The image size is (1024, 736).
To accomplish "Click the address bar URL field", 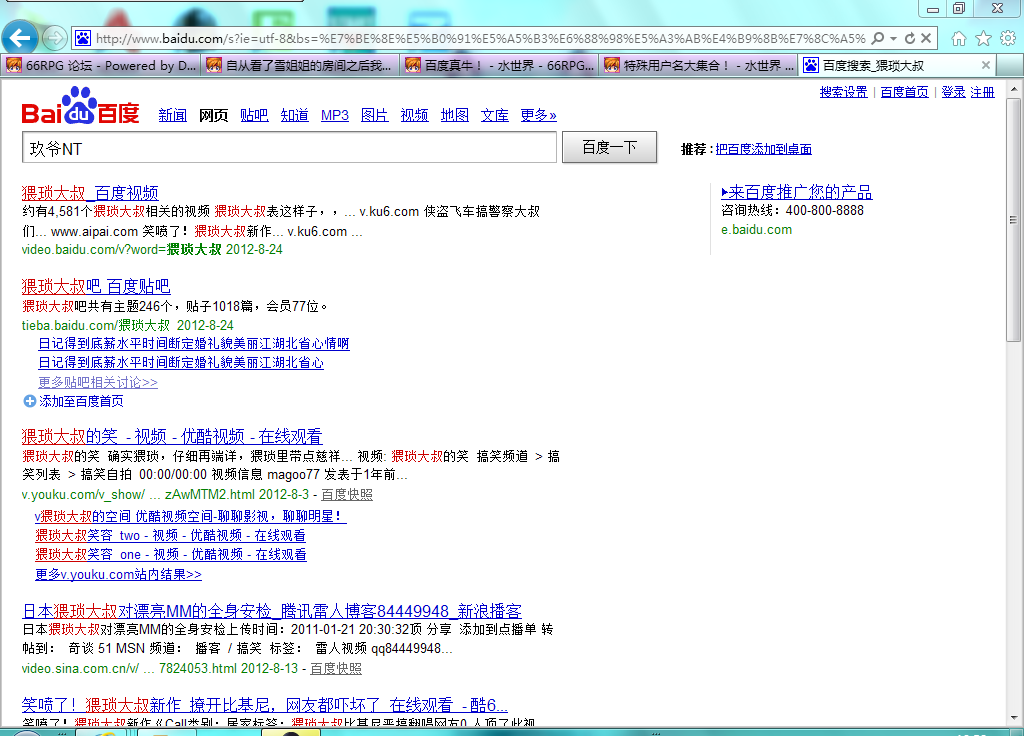I will point(480,39).
